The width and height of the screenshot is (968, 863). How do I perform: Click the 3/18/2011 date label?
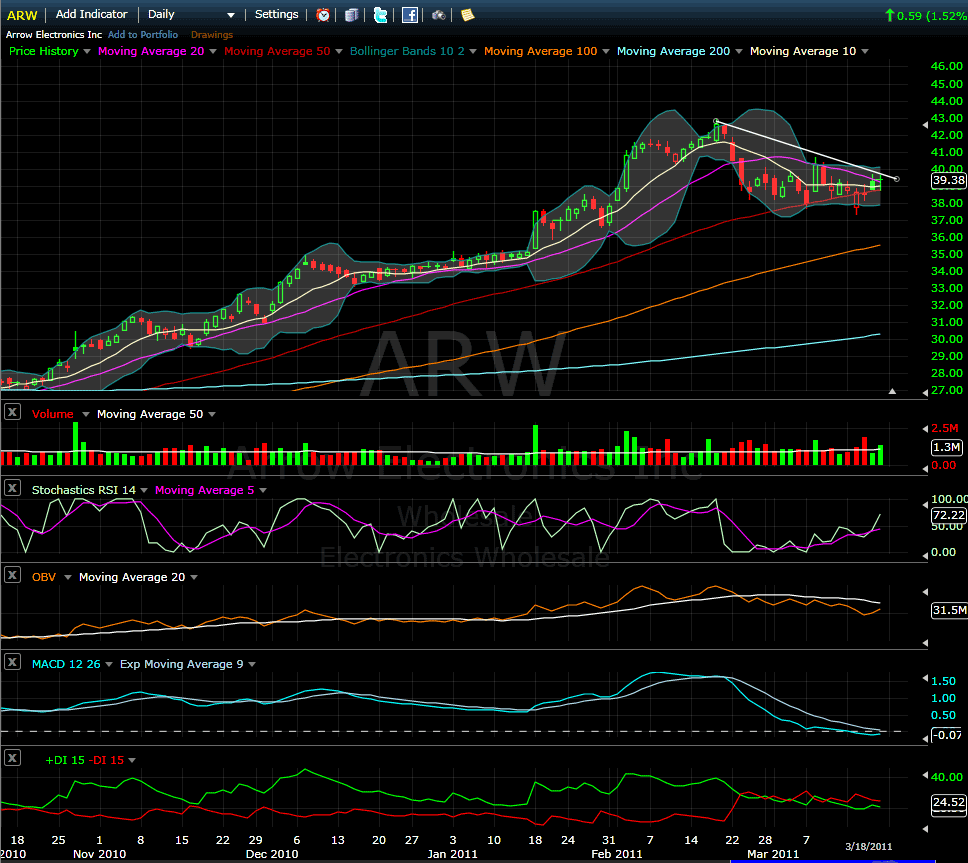(869, 846)
